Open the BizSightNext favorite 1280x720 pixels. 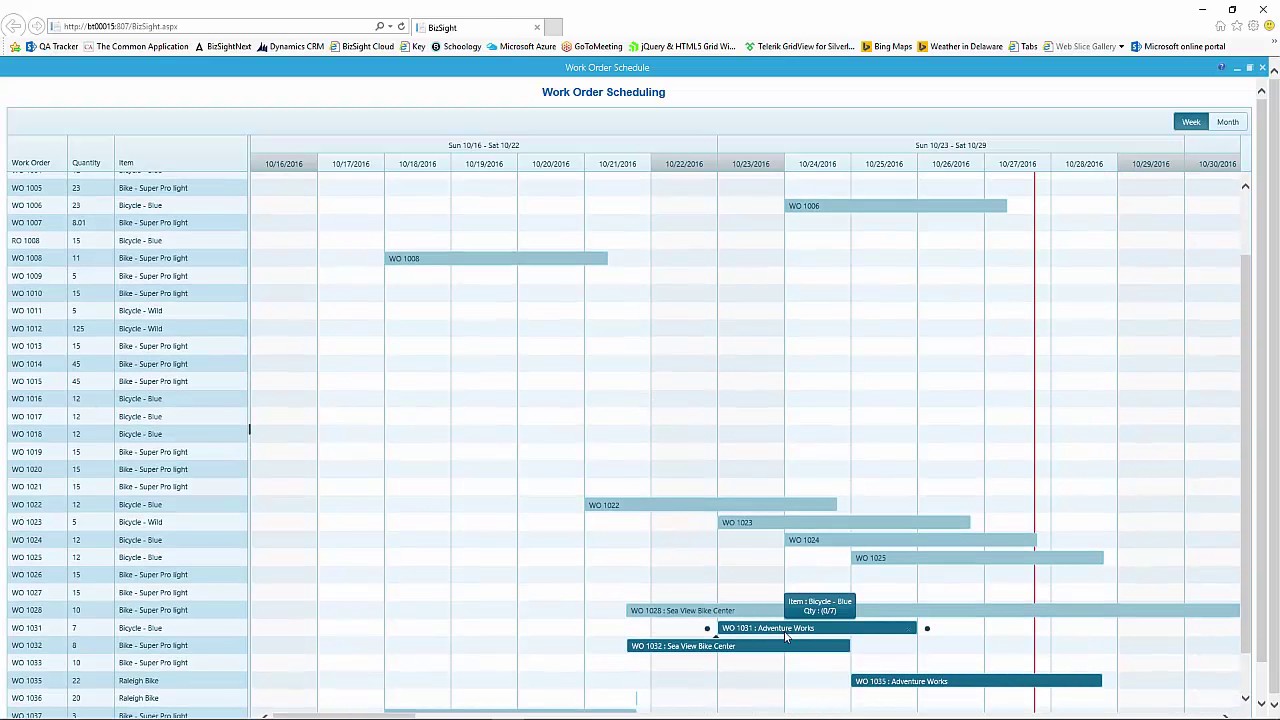click(x=223, y=46)
